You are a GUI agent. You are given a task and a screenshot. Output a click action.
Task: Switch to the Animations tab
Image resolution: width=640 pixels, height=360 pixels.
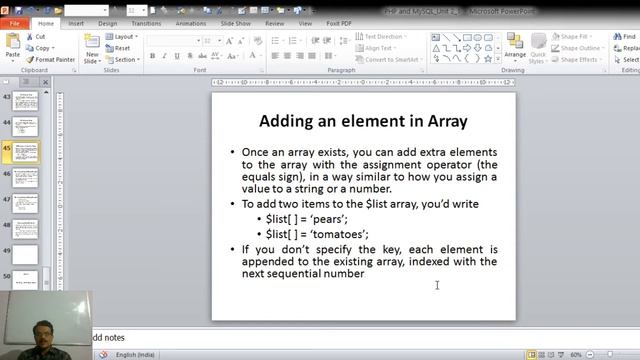click(191, 24)
